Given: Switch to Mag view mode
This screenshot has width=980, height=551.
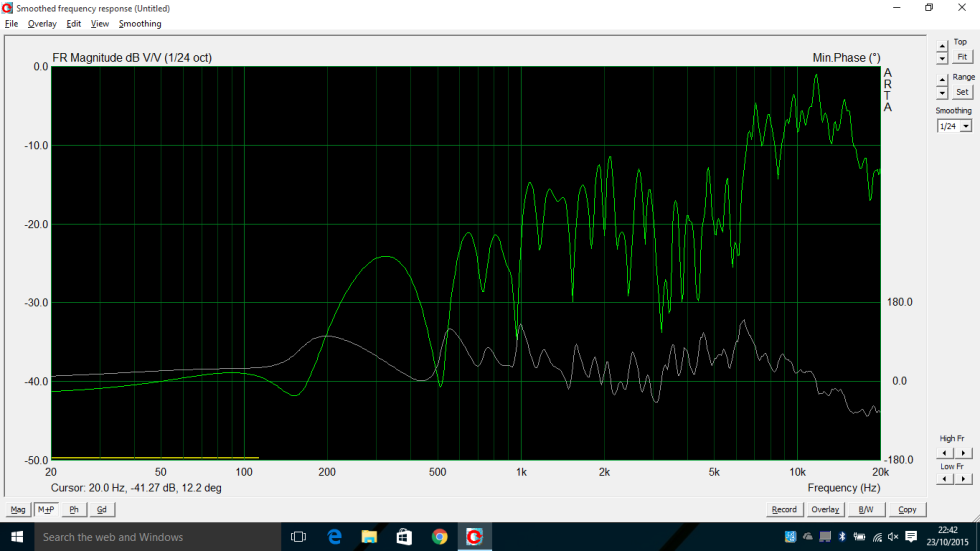Looking at the screenshot, I should (x=18, y=510).
